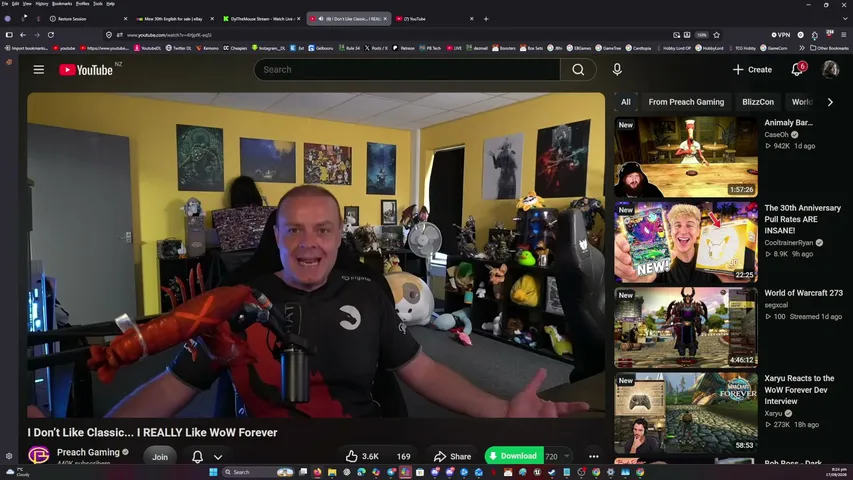The image size is (853, 480).
Task: Open the VPN panel in toolbar
Action: [781, 35]
